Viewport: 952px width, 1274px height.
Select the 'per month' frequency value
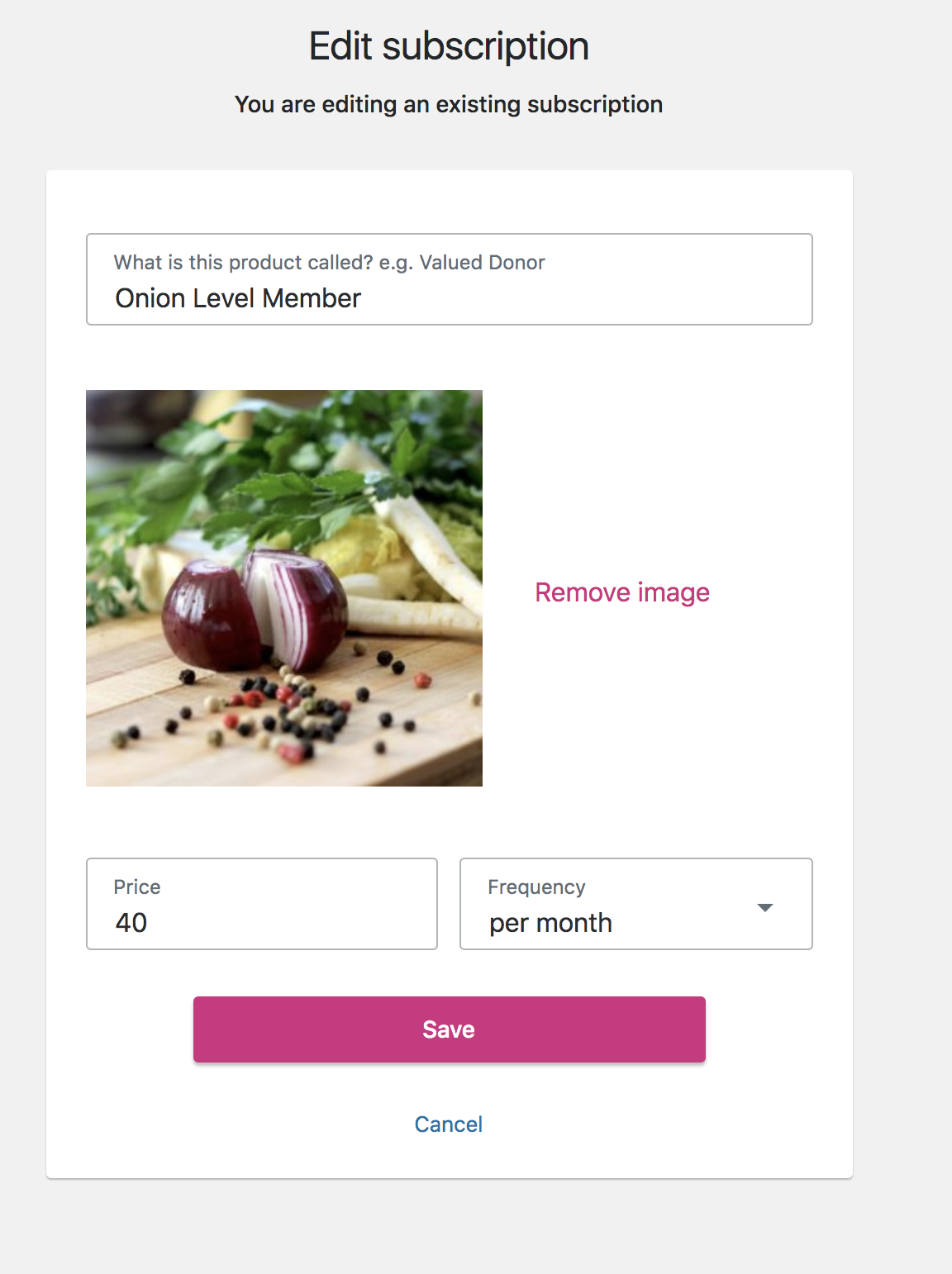(x=550, y=923)
